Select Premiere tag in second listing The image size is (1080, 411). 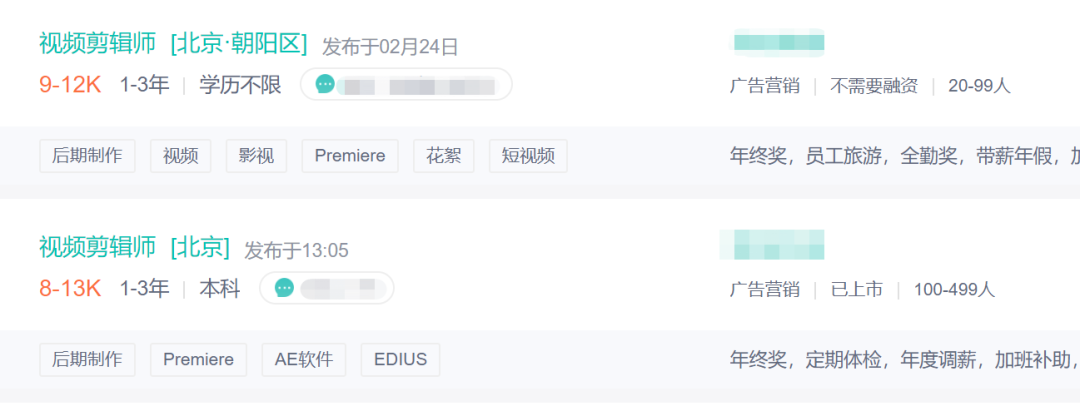pos(198,359)
